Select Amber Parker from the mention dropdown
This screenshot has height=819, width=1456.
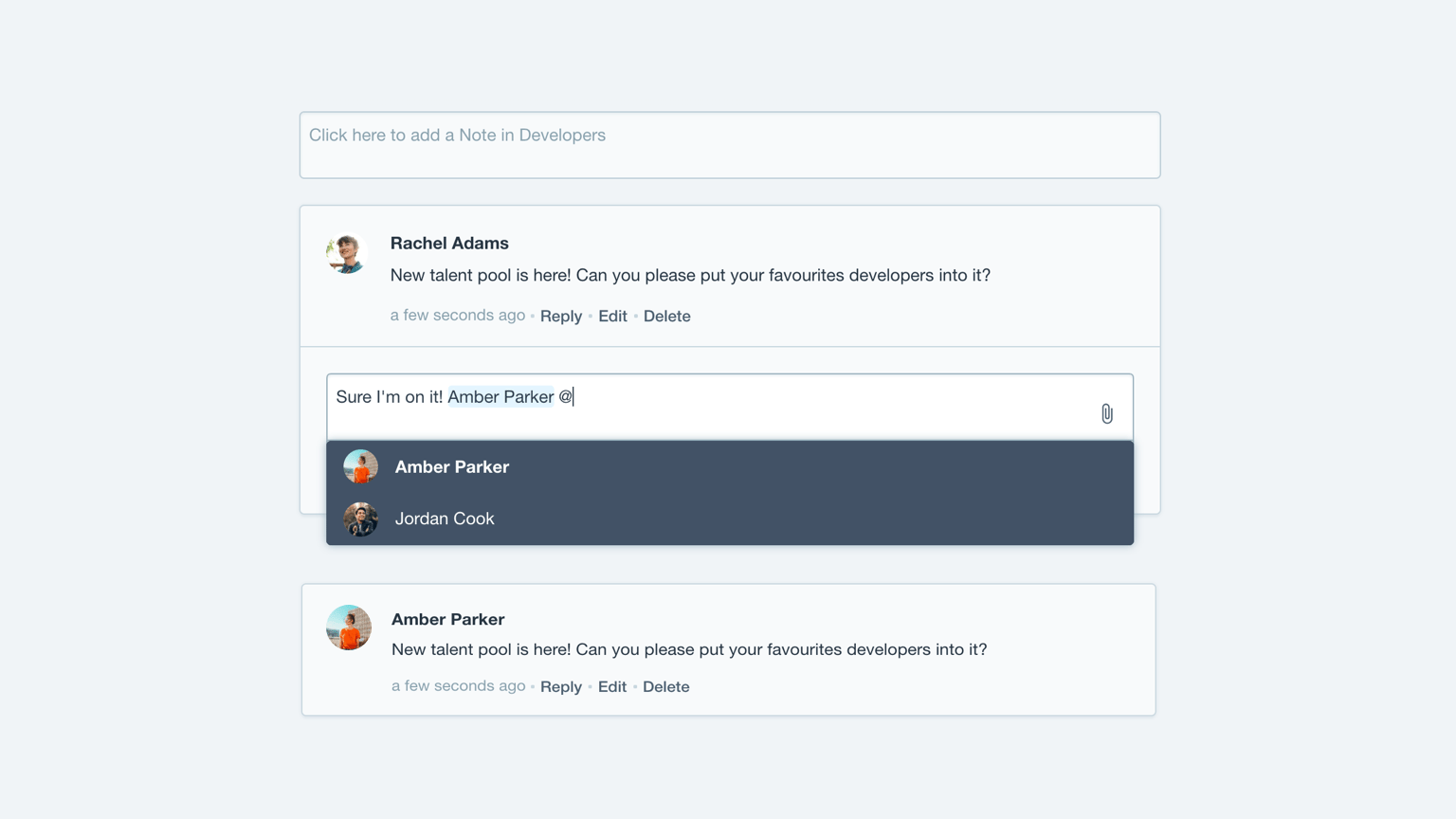point(452,466)
